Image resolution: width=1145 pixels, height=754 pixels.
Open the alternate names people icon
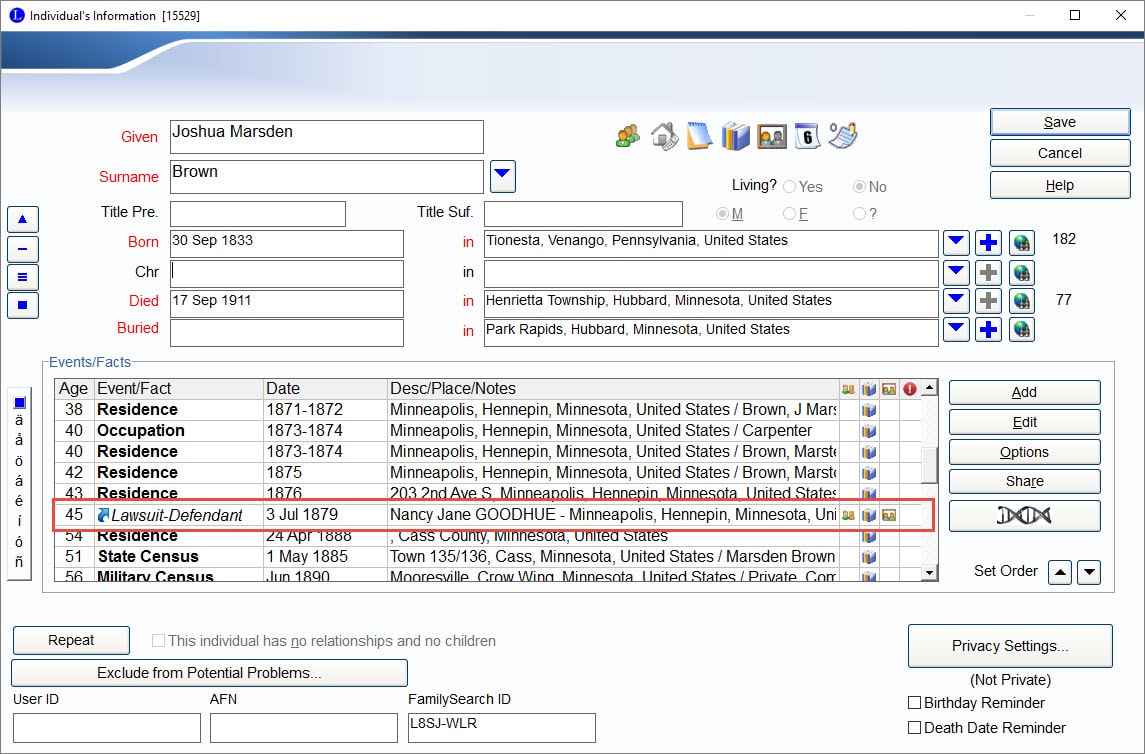point(628,136)
